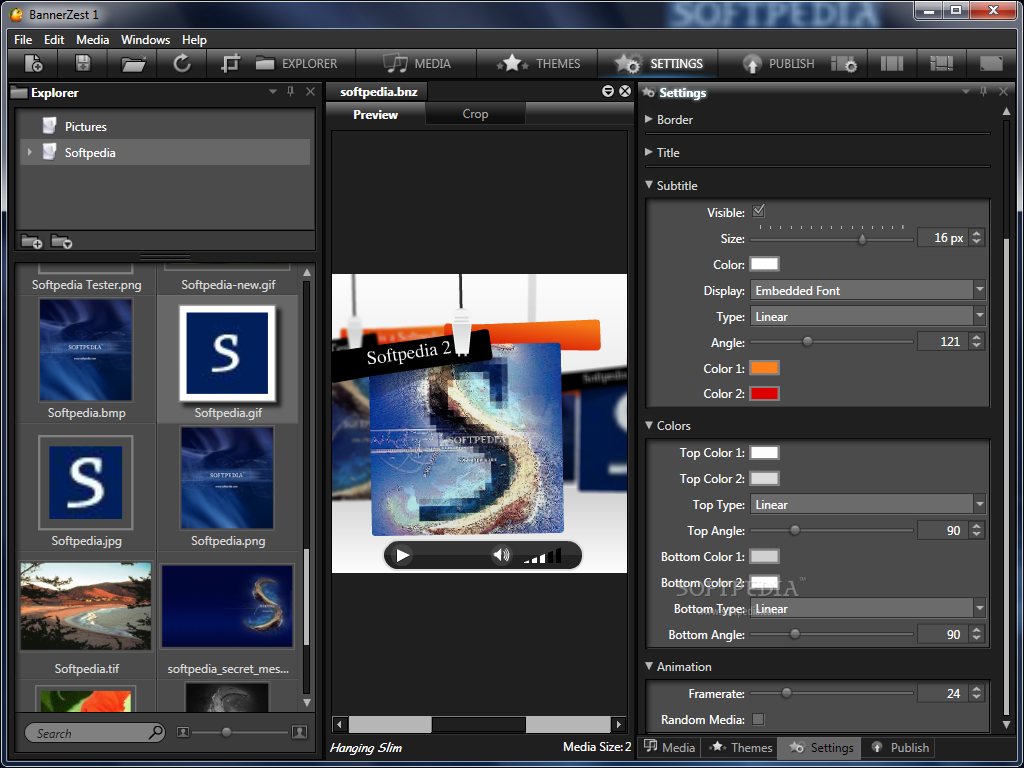Pin the Settings panel

click(x=984, y=91)
